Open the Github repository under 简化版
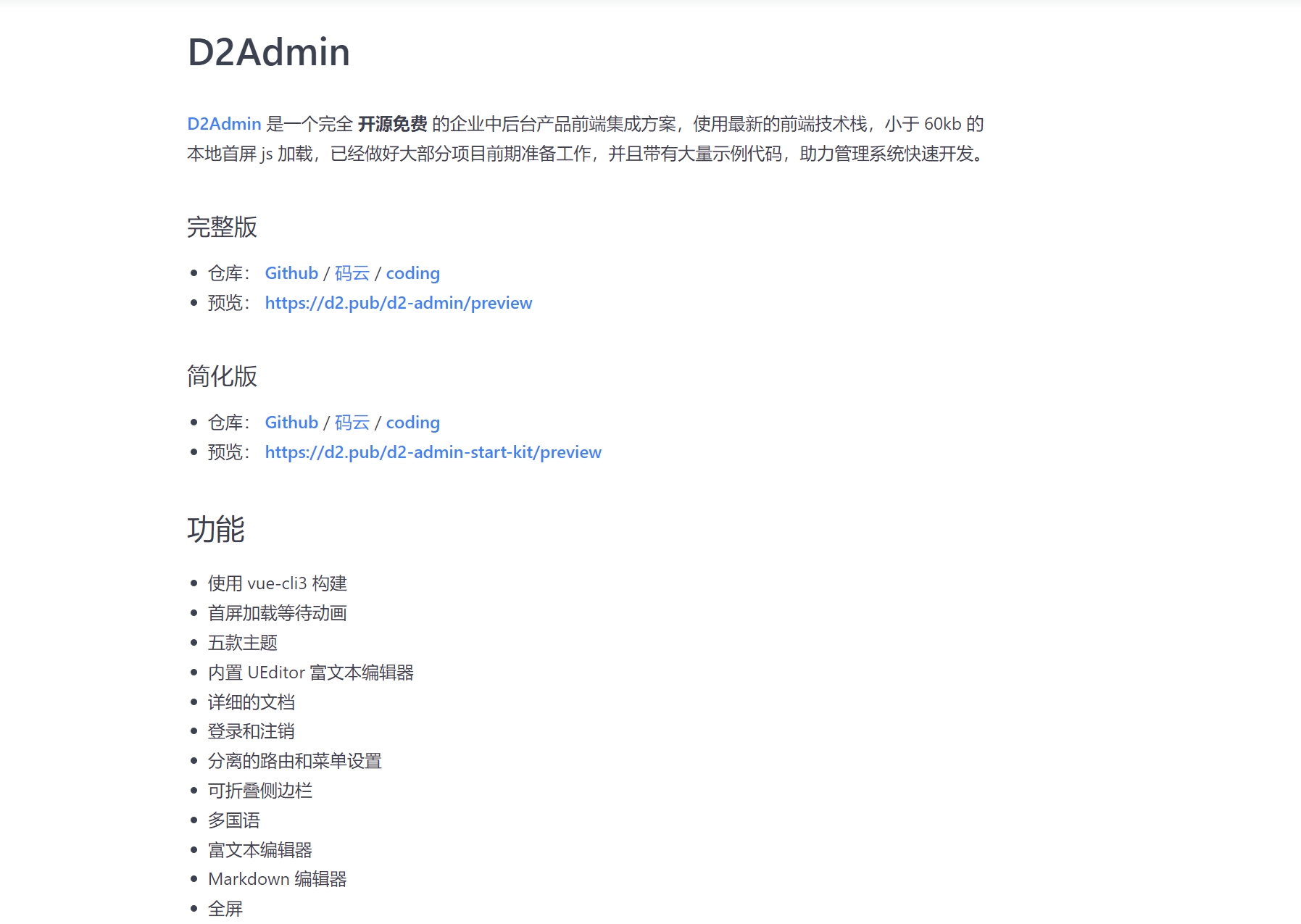 pos(291,422)
